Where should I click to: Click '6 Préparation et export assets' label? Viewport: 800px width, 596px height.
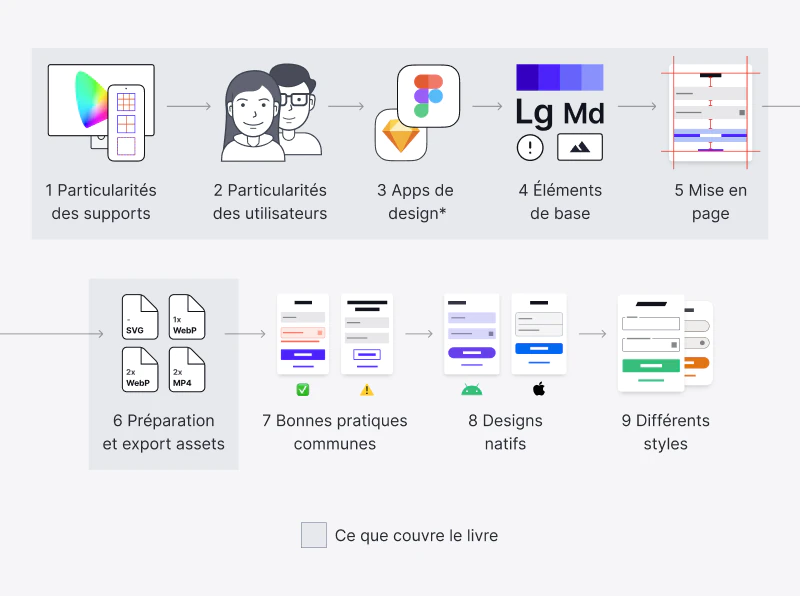tap(164, 432)
